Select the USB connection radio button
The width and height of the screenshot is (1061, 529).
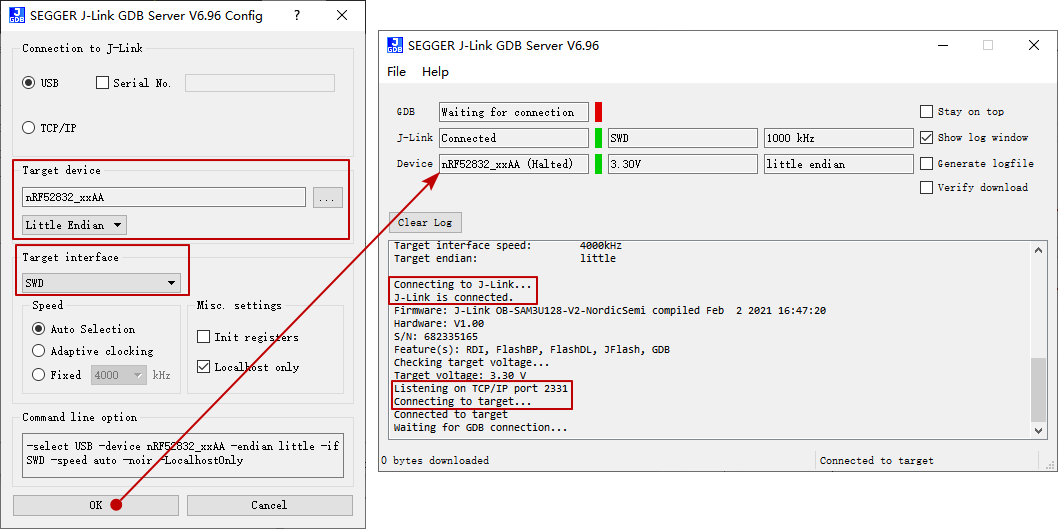click(x=28, y=83)
